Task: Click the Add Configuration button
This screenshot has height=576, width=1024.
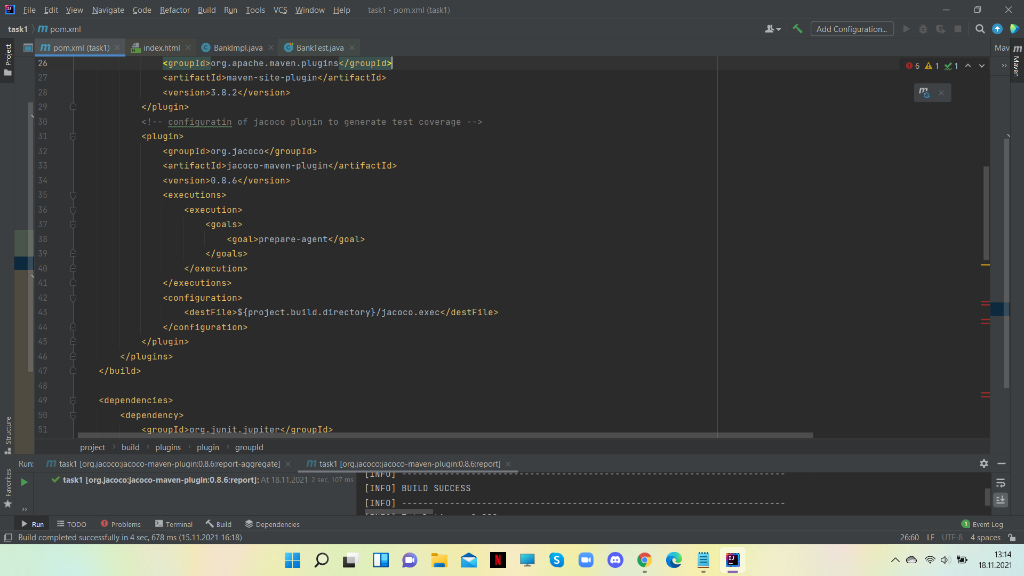Action: point(852,29)
